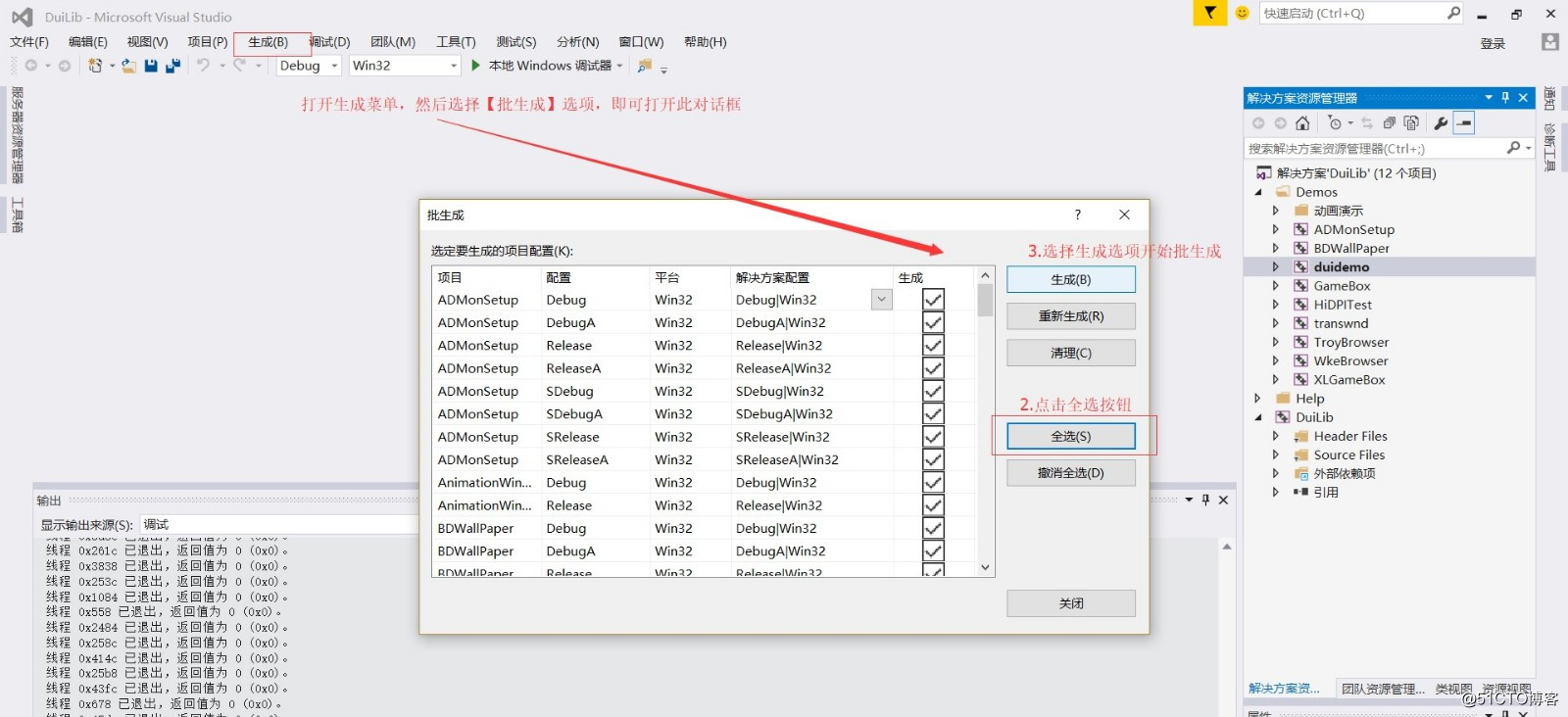Pin the Solution Explorer panel

pyautogui.click(x=1505, y=98)
